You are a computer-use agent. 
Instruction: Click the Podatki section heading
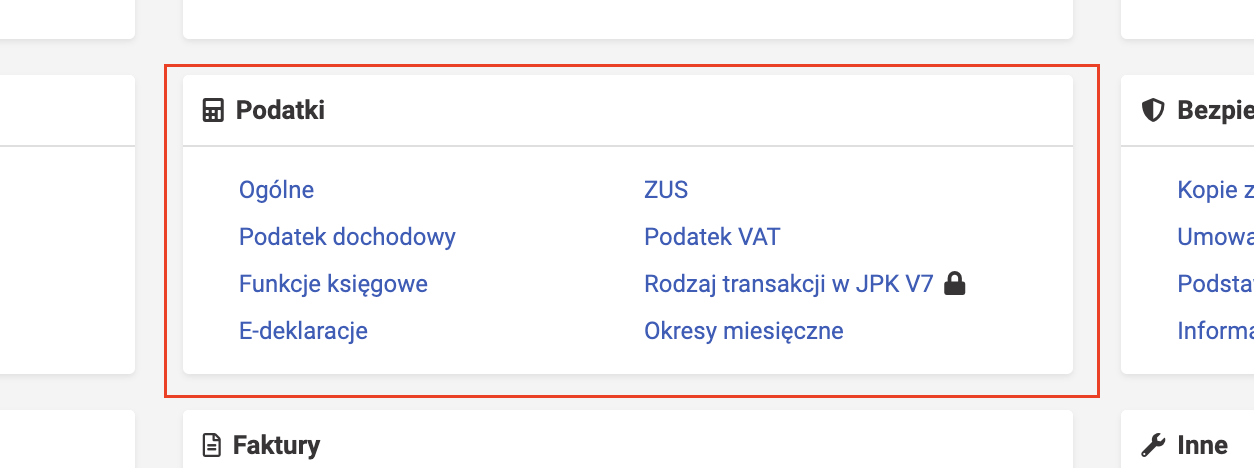click(x=280, y=110)
